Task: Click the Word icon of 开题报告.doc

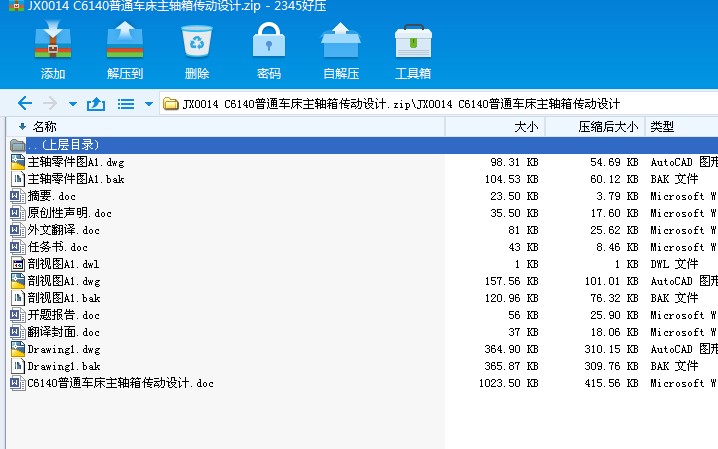Action: (x=17, y=315)
